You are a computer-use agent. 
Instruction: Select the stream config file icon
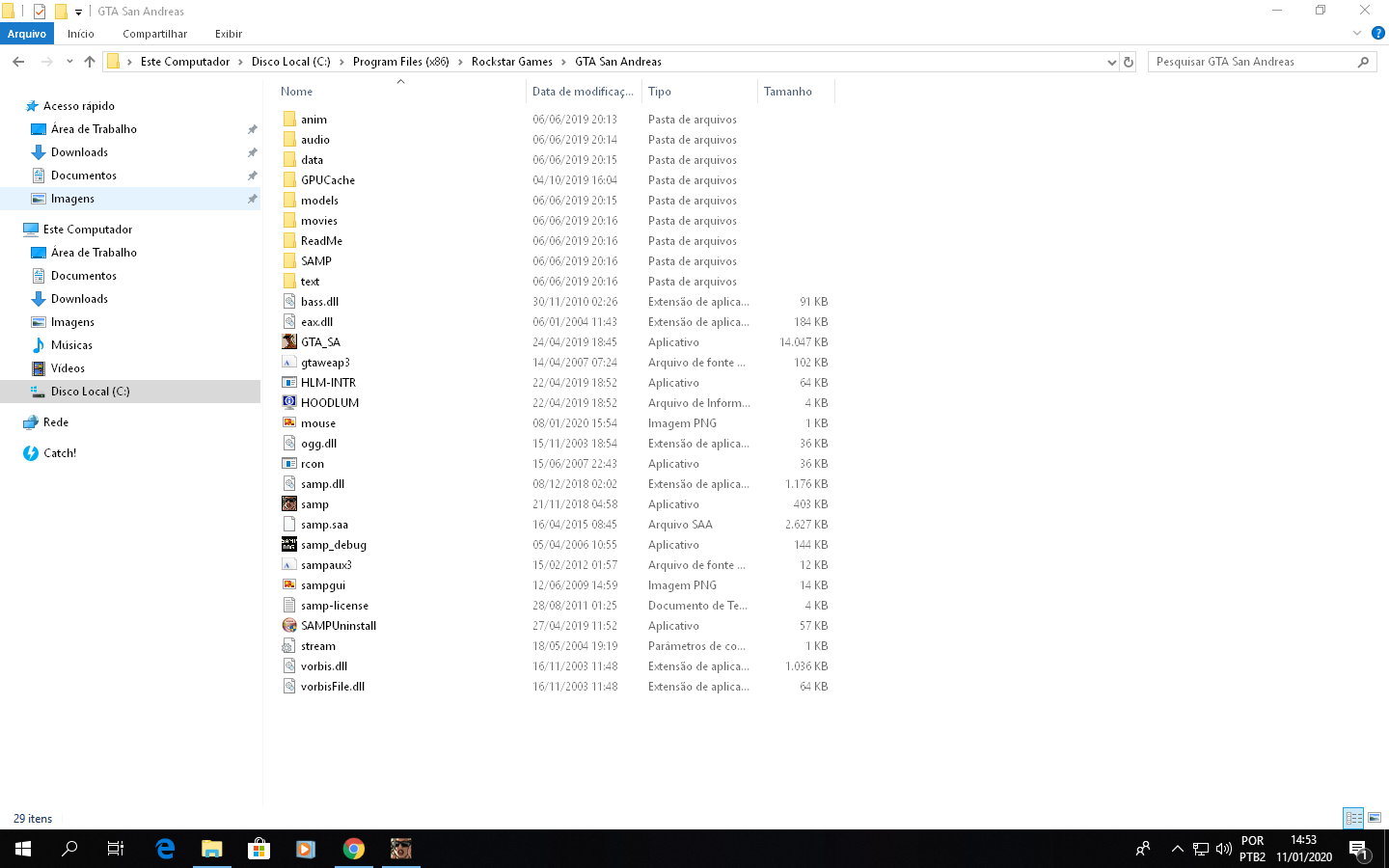tap(289, 646)
